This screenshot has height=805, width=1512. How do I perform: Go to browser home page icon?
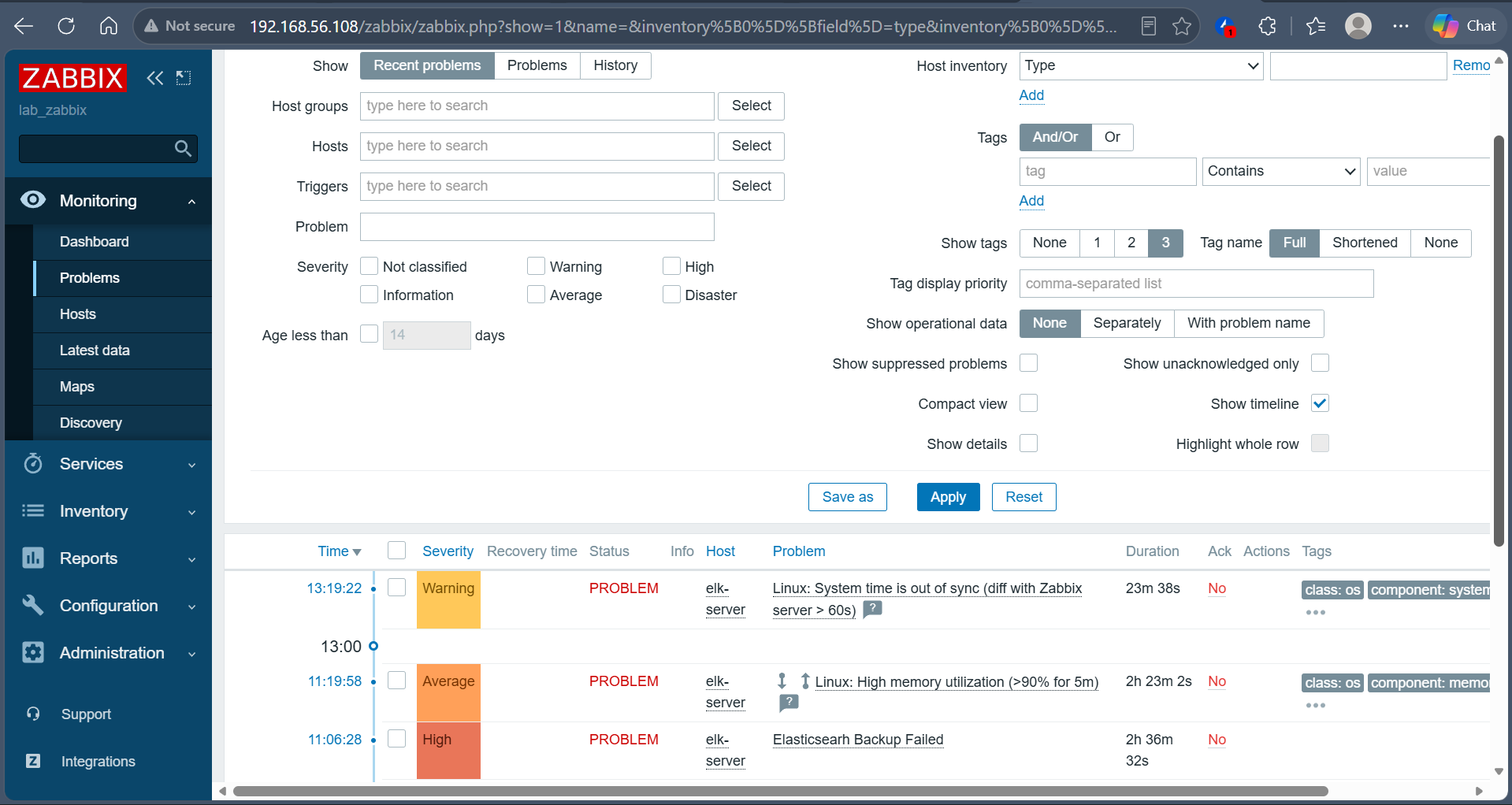109,26
